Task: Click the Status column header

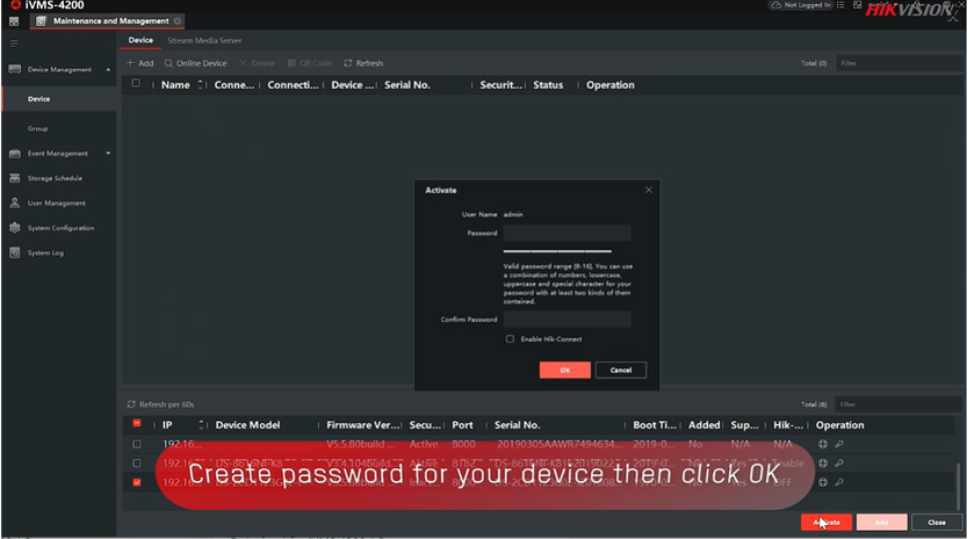Action: 548,85
